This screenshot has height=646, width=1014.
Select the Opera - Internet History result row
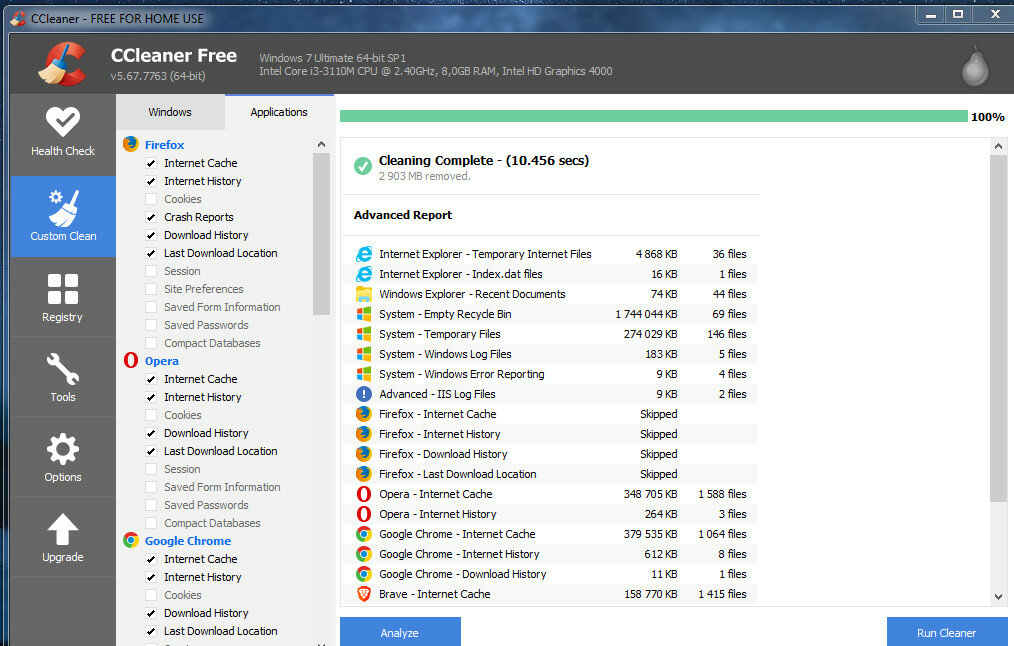click(x=550, y=514)
